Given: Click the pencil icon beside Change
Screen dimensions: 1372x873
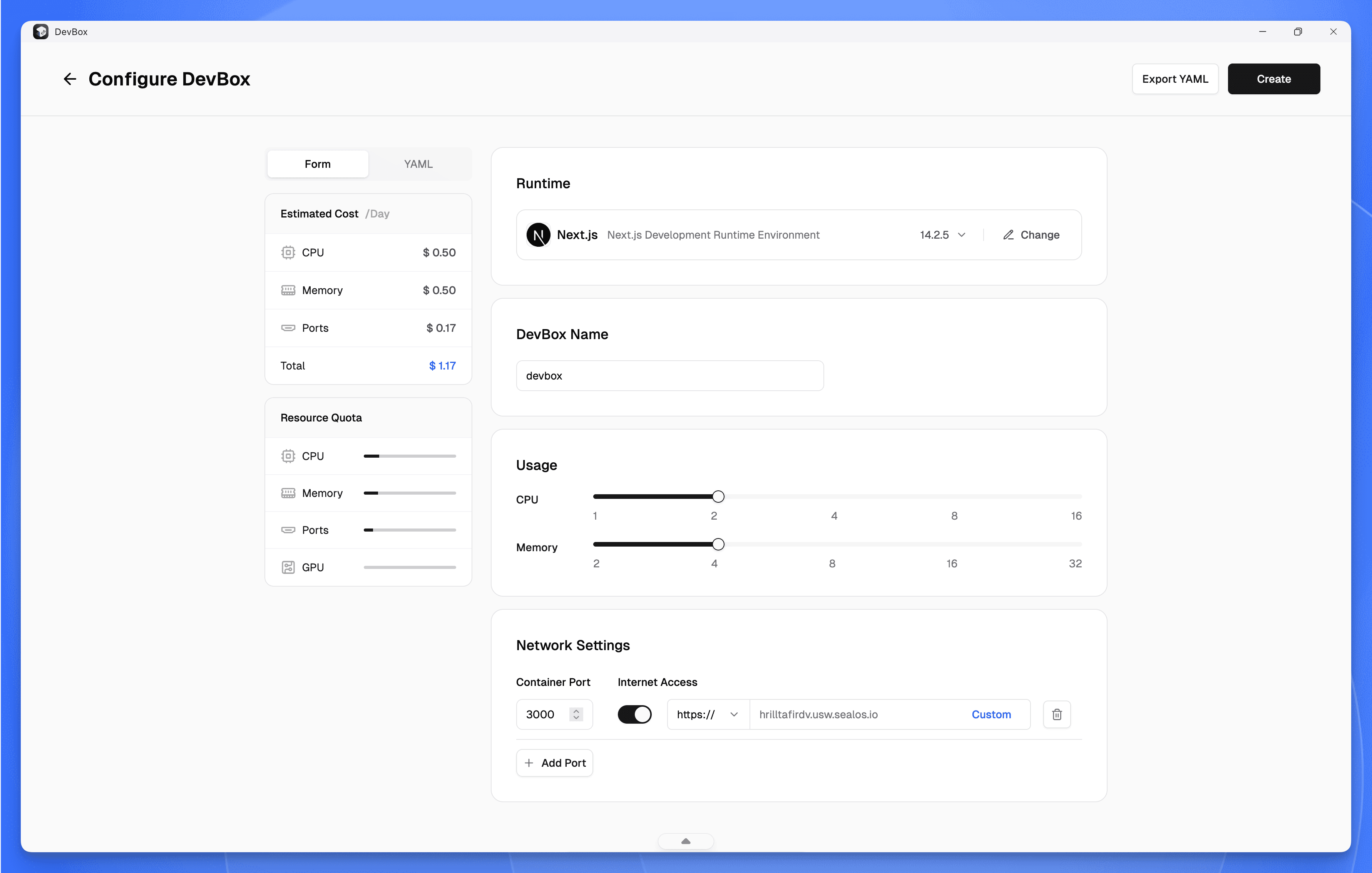Looking at the screenshot, I should click(x=1008, y=235).
